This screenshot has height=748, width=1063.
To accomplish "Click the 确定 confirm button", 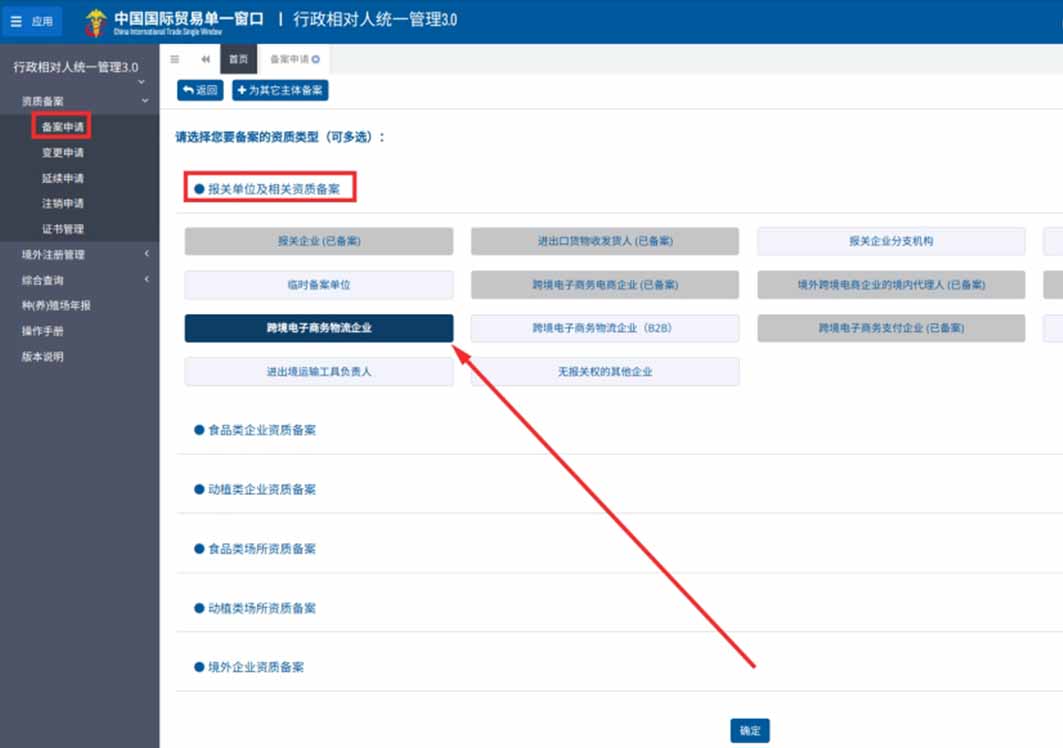I will pos(750,730).
